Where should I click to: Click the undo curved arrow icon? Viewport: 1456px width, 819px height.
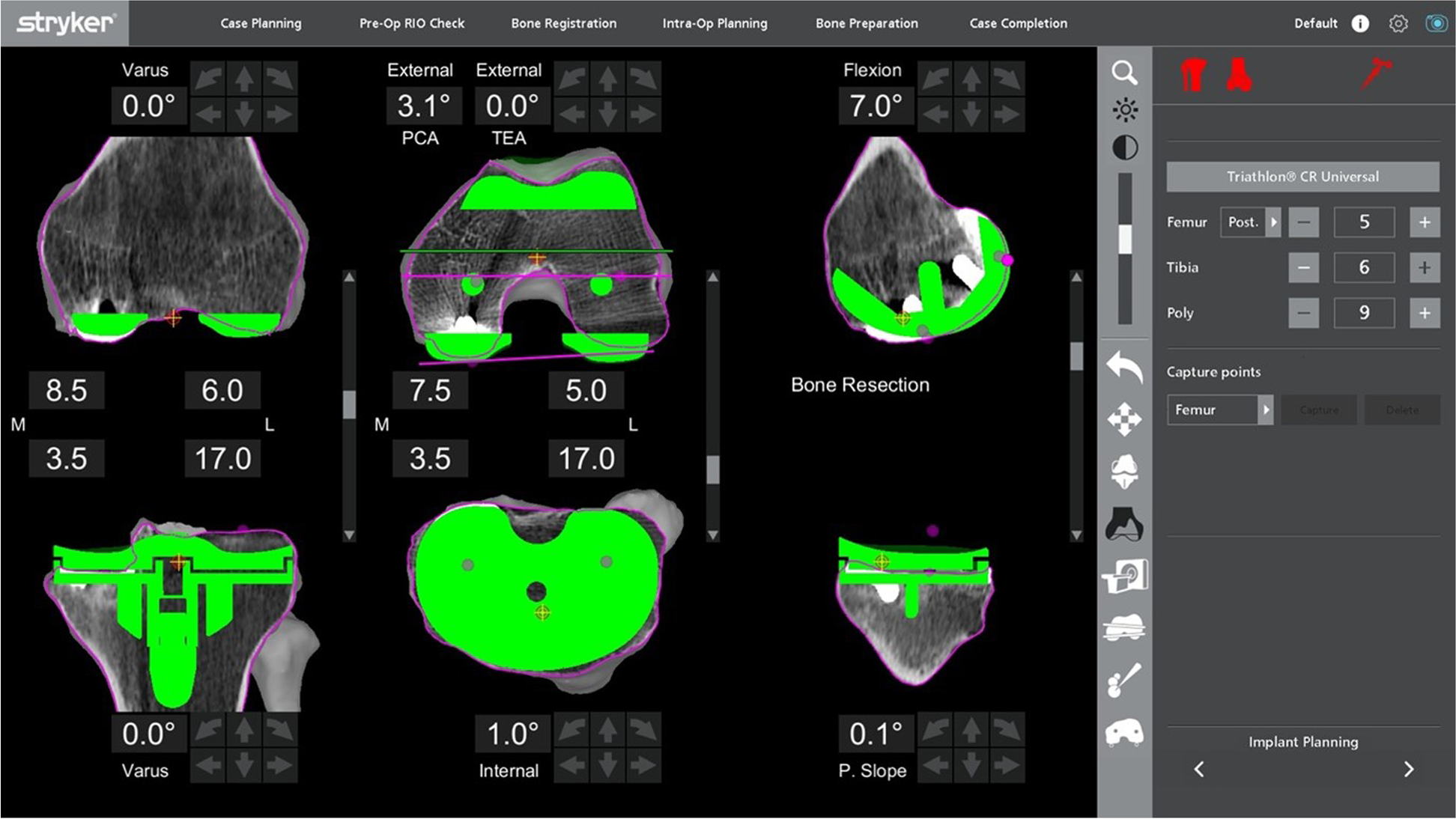1124,368
